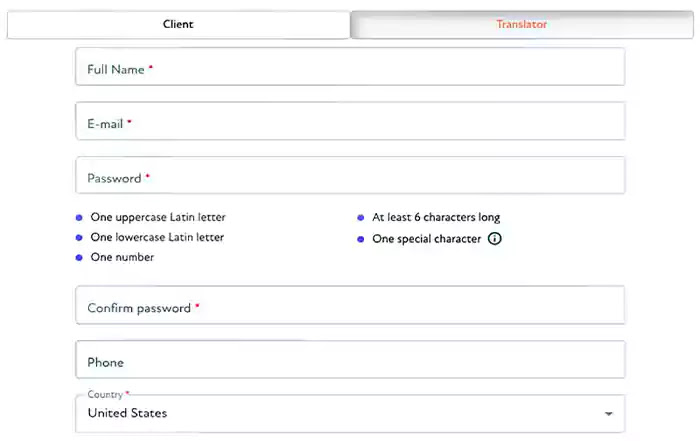Click the One number bullet indicator
The width and height of the screenshot is (700, 441).
tap(79, 258)
